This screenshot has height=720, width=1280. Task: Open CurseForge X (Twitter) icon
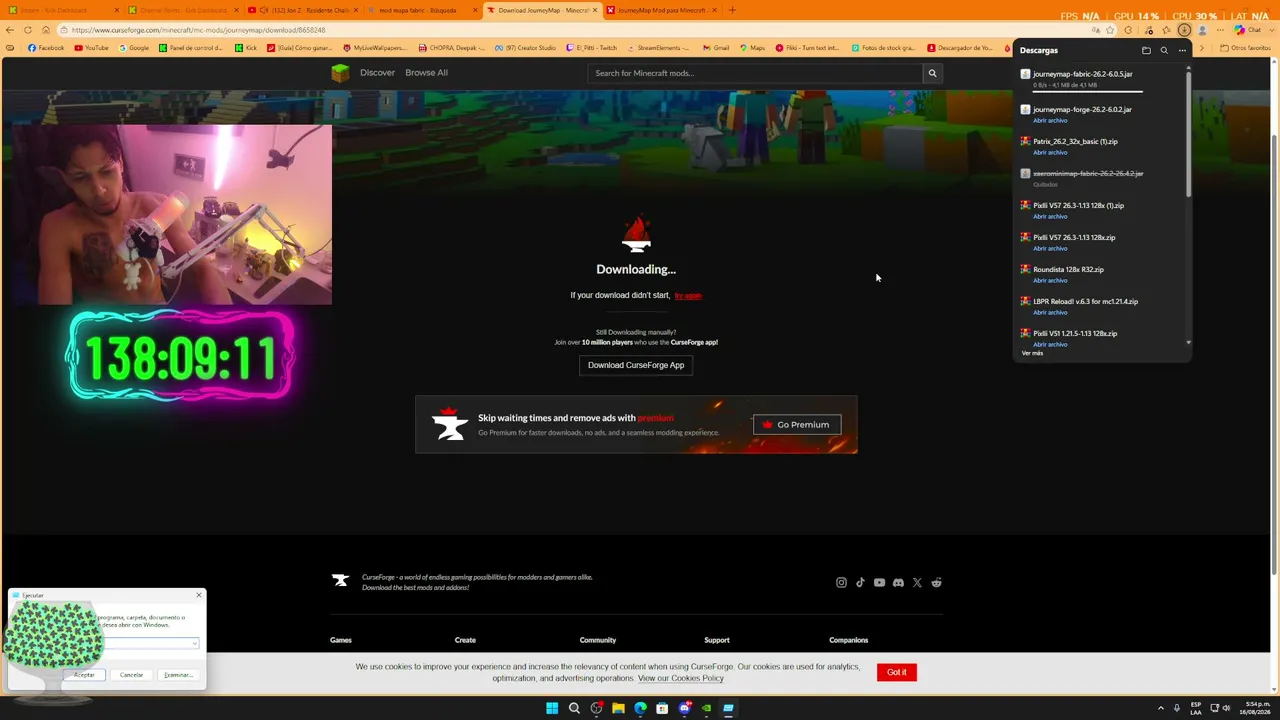coord(917,583)
